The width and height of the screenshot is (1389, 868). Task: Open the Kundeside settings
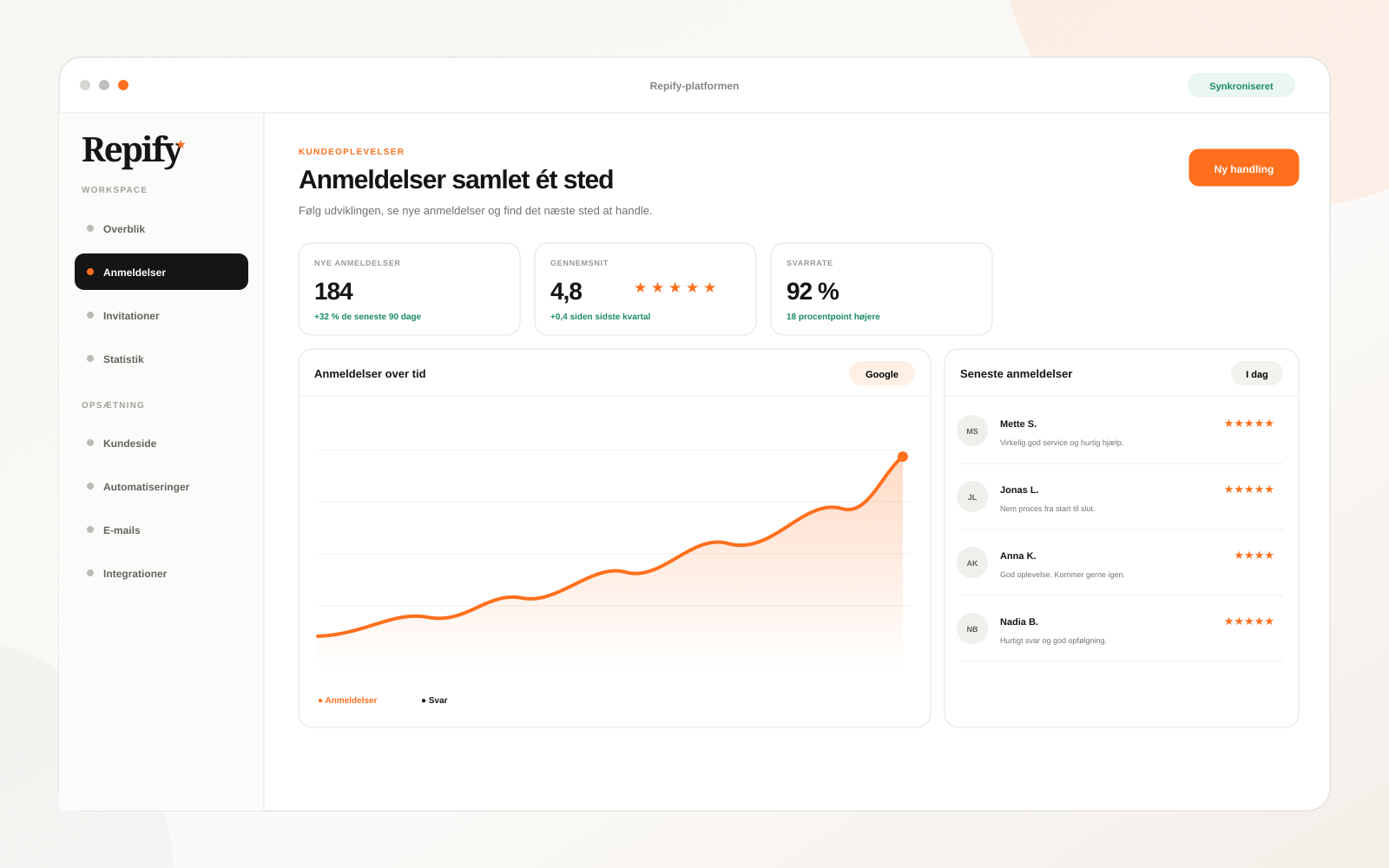[x=161, y=443]
